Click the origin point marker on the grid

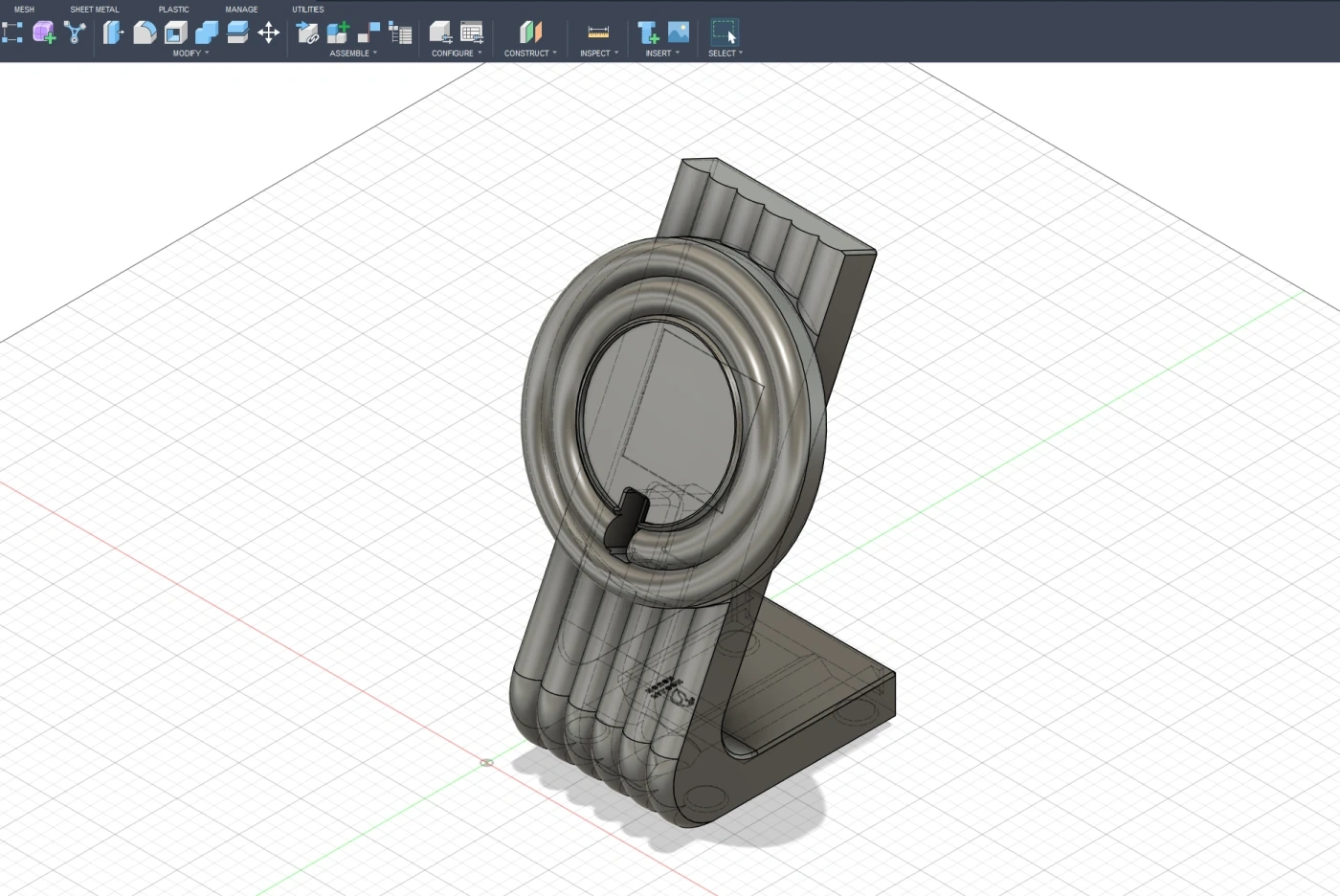pyautogui.click(x=486, y=763)
